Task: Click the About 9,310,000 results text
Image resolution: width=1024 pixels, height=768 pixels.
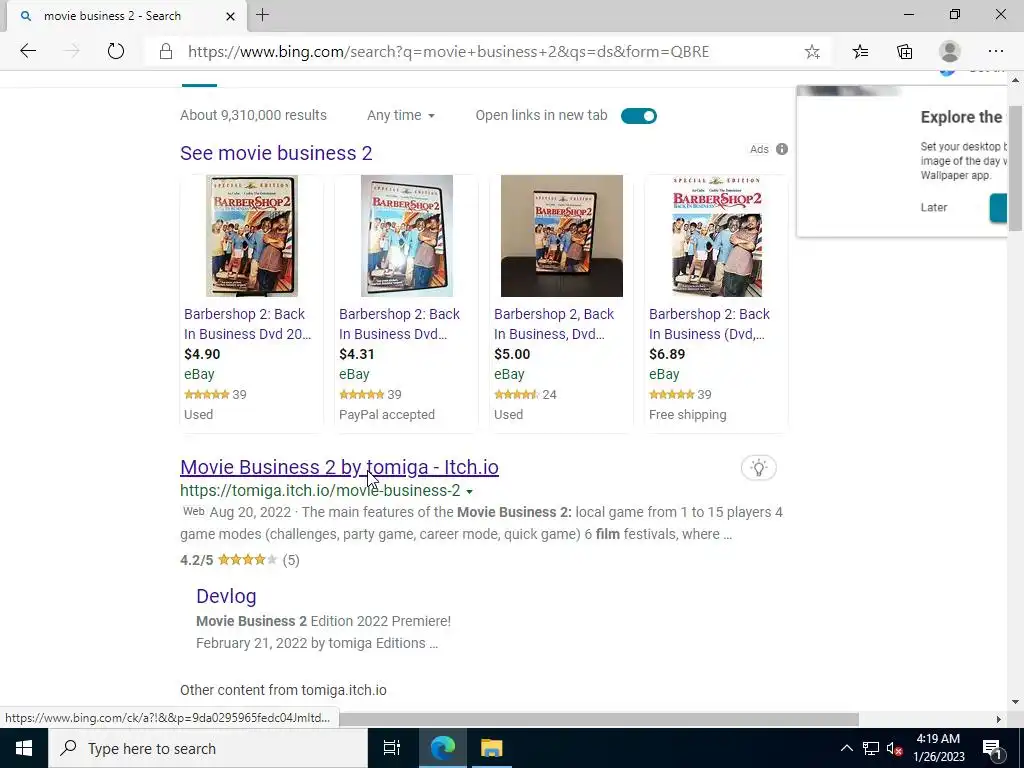Action: (x=253, y=116)
